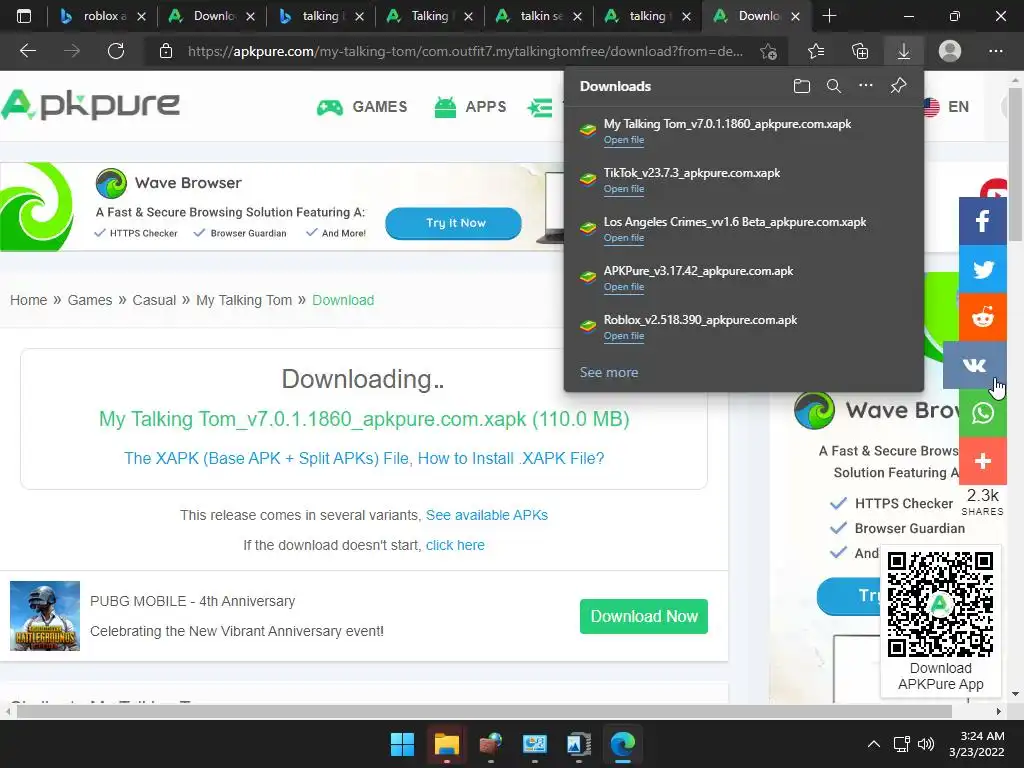Switch to the second Download tab
This screenshot has width=1024, height=768.
pyautogui.click(x=757, y=16)
